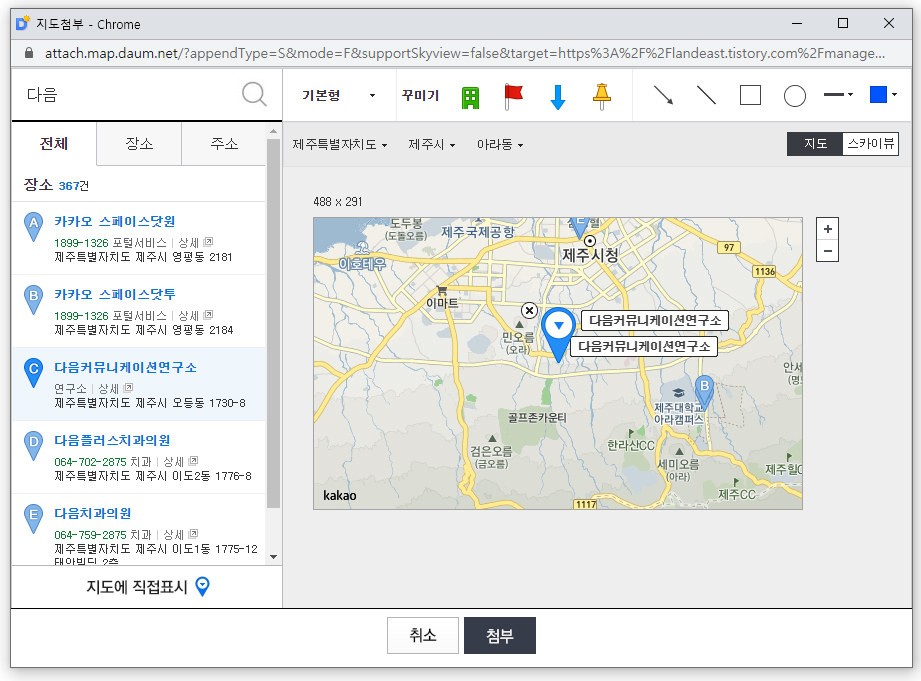
Task: Click the 이마트 icon on map
Action: pyautogui.click(x=442, y=291)
